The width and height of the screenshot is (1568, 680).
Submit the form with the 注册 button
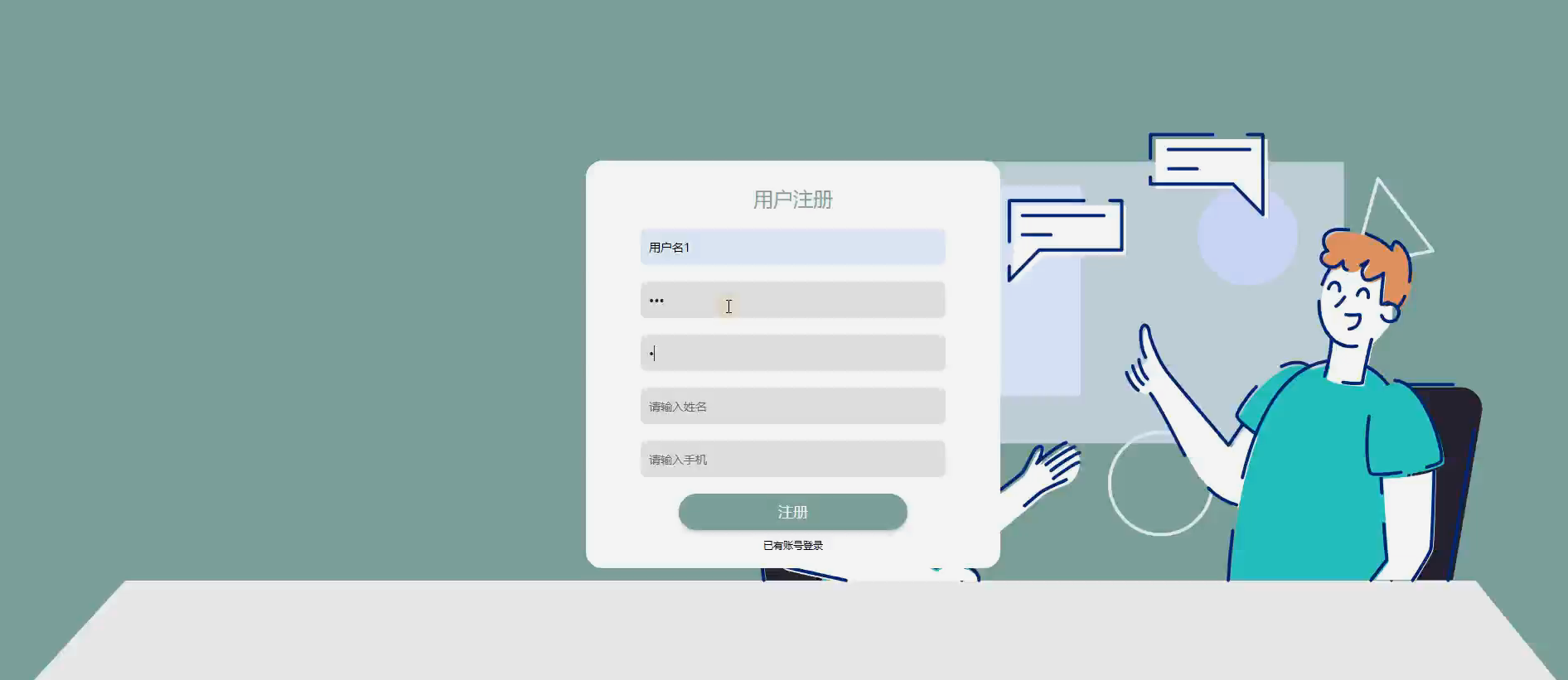click(x=792, y=512)
